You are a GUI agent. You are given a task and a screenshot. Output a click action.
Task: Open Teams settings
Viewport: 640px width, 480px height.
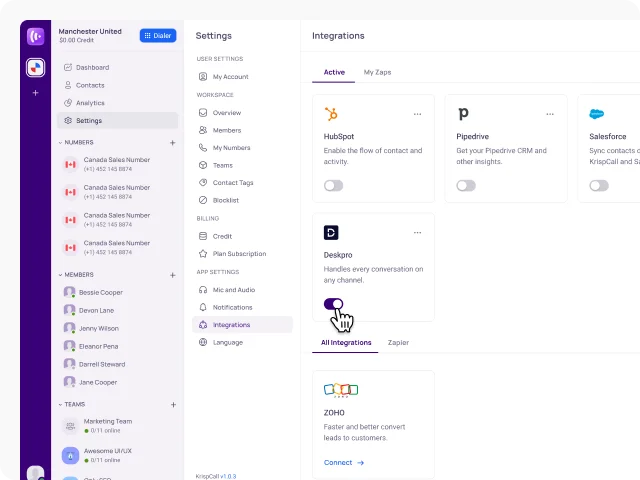216,165
